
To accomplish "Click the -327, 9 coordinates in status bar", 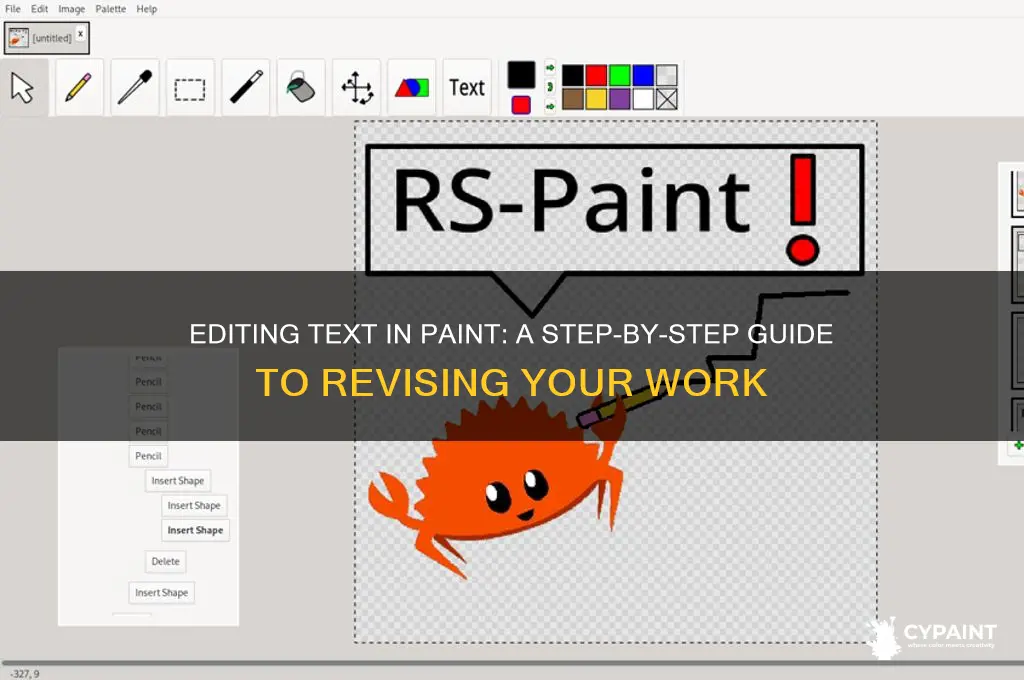I will tap(25, 673).
